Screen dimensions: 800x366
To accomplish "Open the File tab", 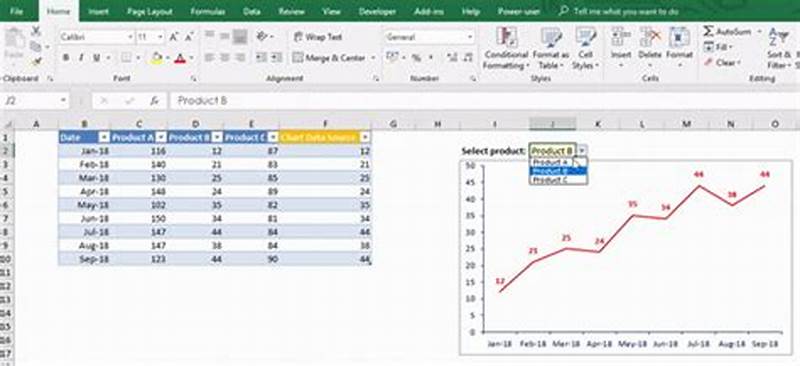I will [x=16, y=11].
